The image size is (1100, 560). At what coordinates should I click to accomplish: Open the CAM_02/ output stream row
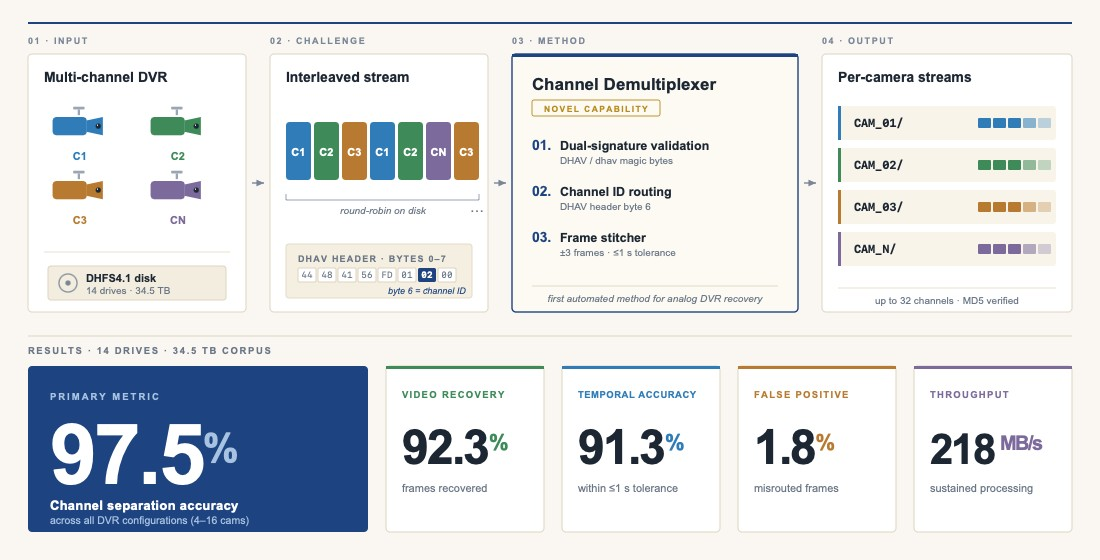coord(947,165)
